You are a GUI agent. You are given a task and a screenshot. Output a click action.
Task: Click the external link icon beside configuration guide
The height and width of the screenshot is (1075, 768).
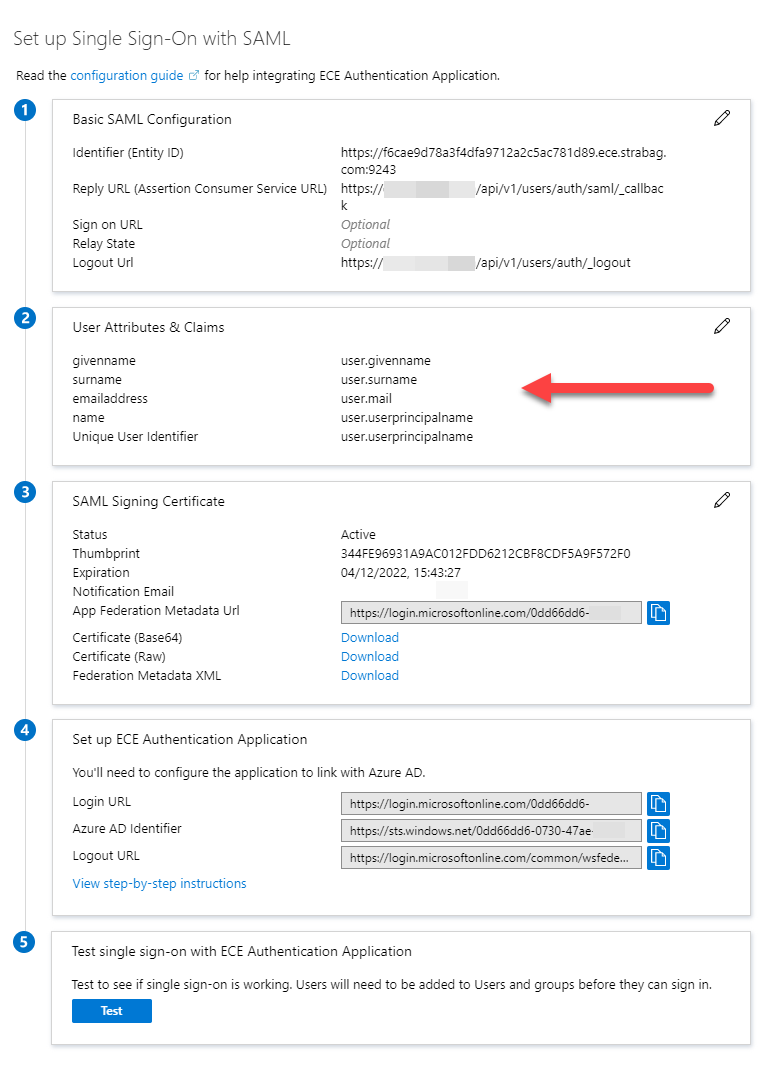pyautogui.click(x=193, y=75)
